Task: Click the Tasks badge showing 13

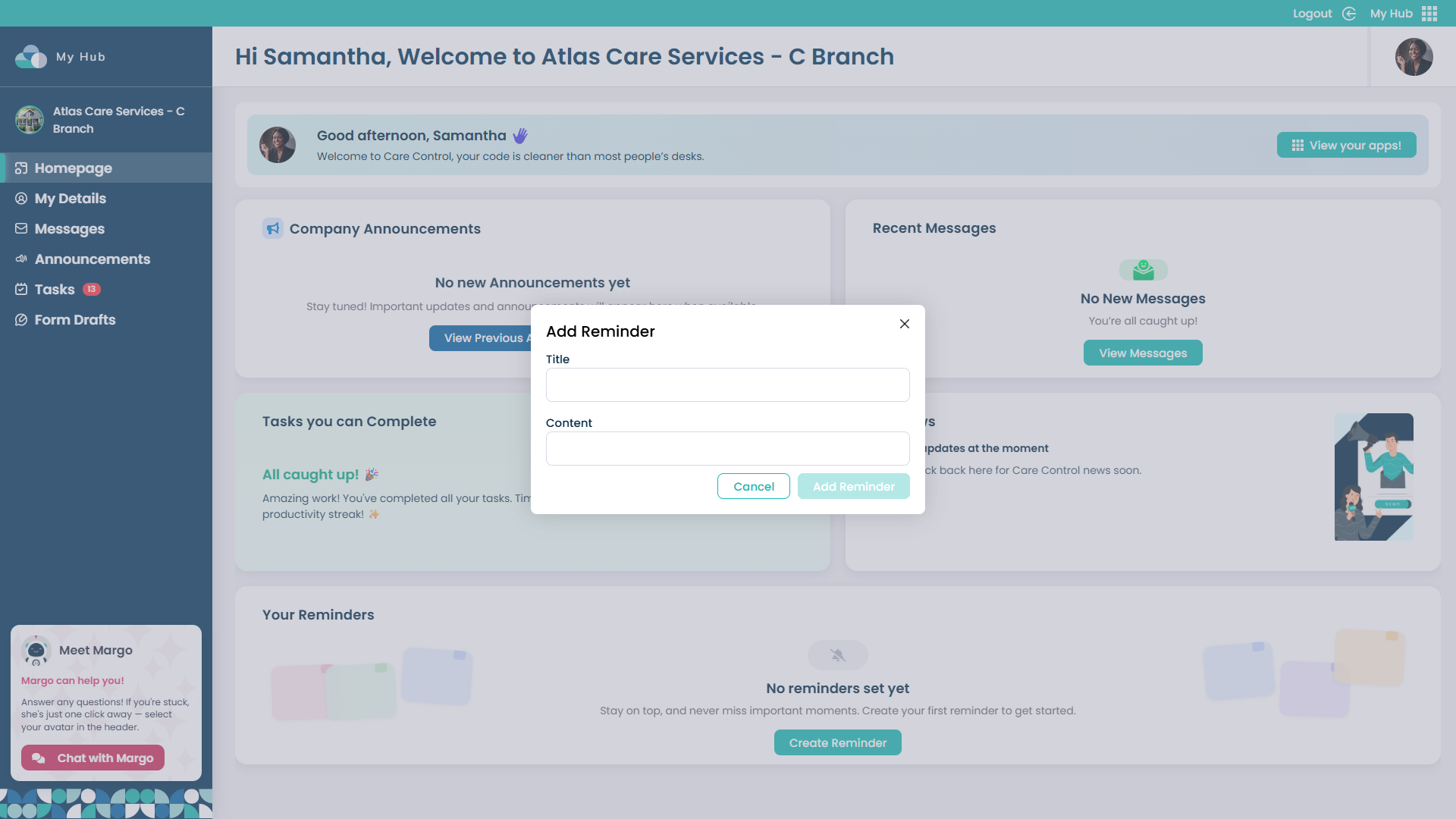Action: tap(91, 289)
